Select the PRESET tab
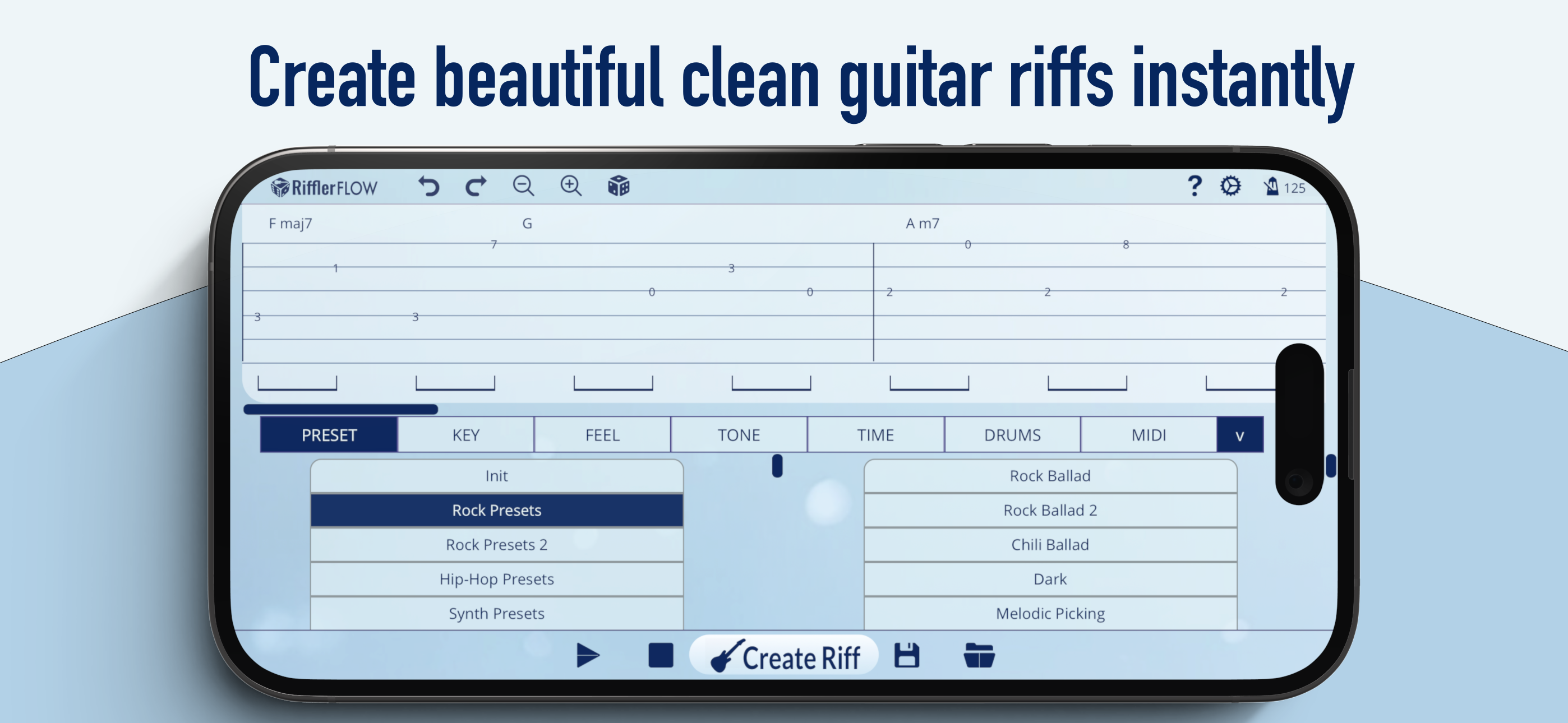This screenshot has width=1568, height=723. 329,434
